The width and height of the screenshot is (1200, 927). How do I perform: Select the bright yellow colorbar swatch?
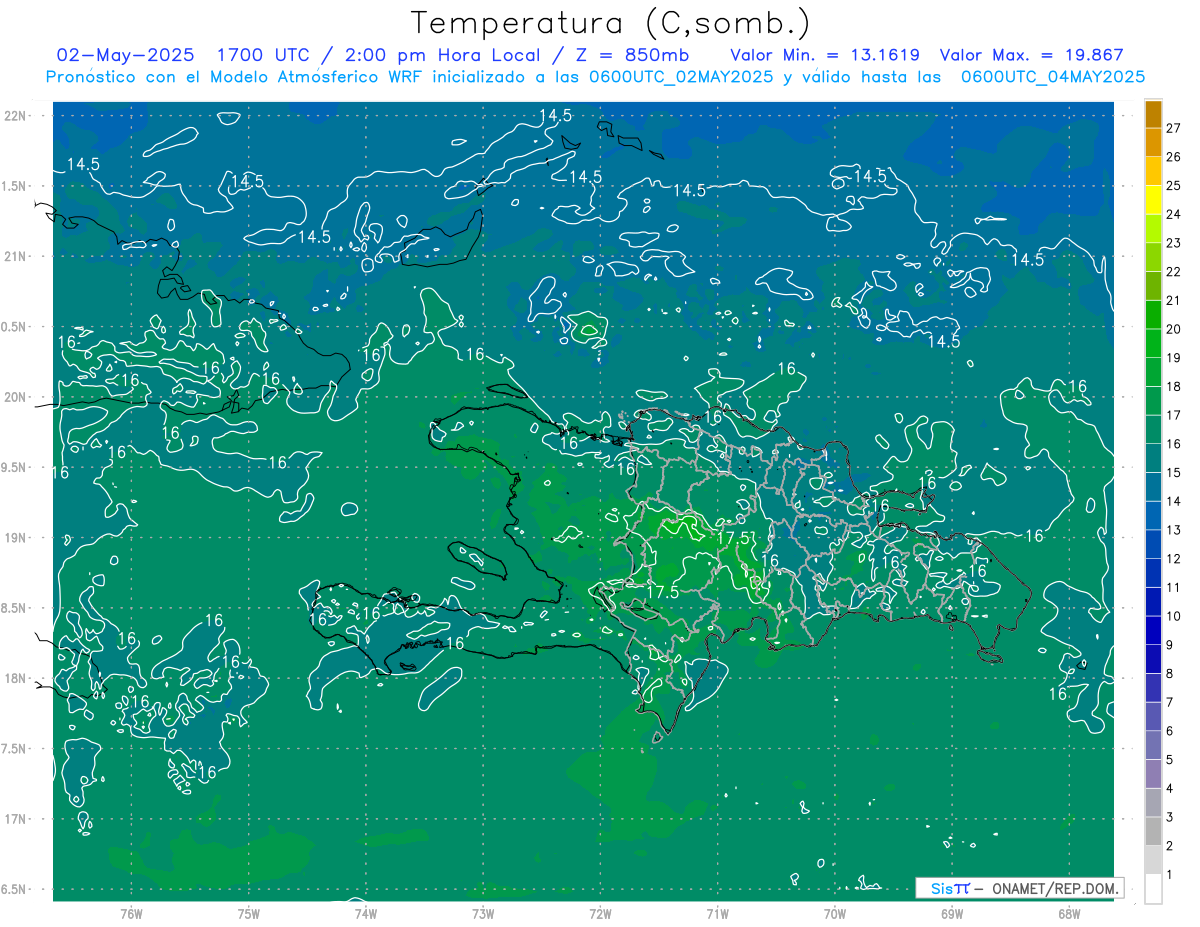pos(1153,200)
